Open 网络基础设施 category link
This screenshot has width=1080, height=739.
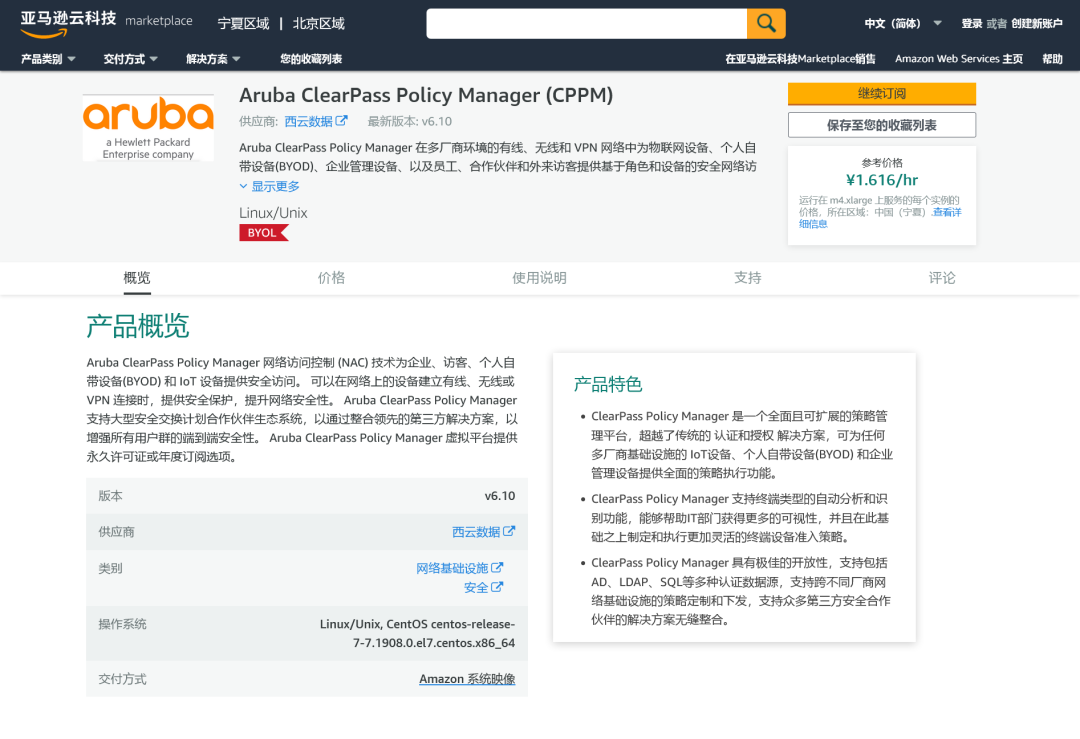(452, 568)
